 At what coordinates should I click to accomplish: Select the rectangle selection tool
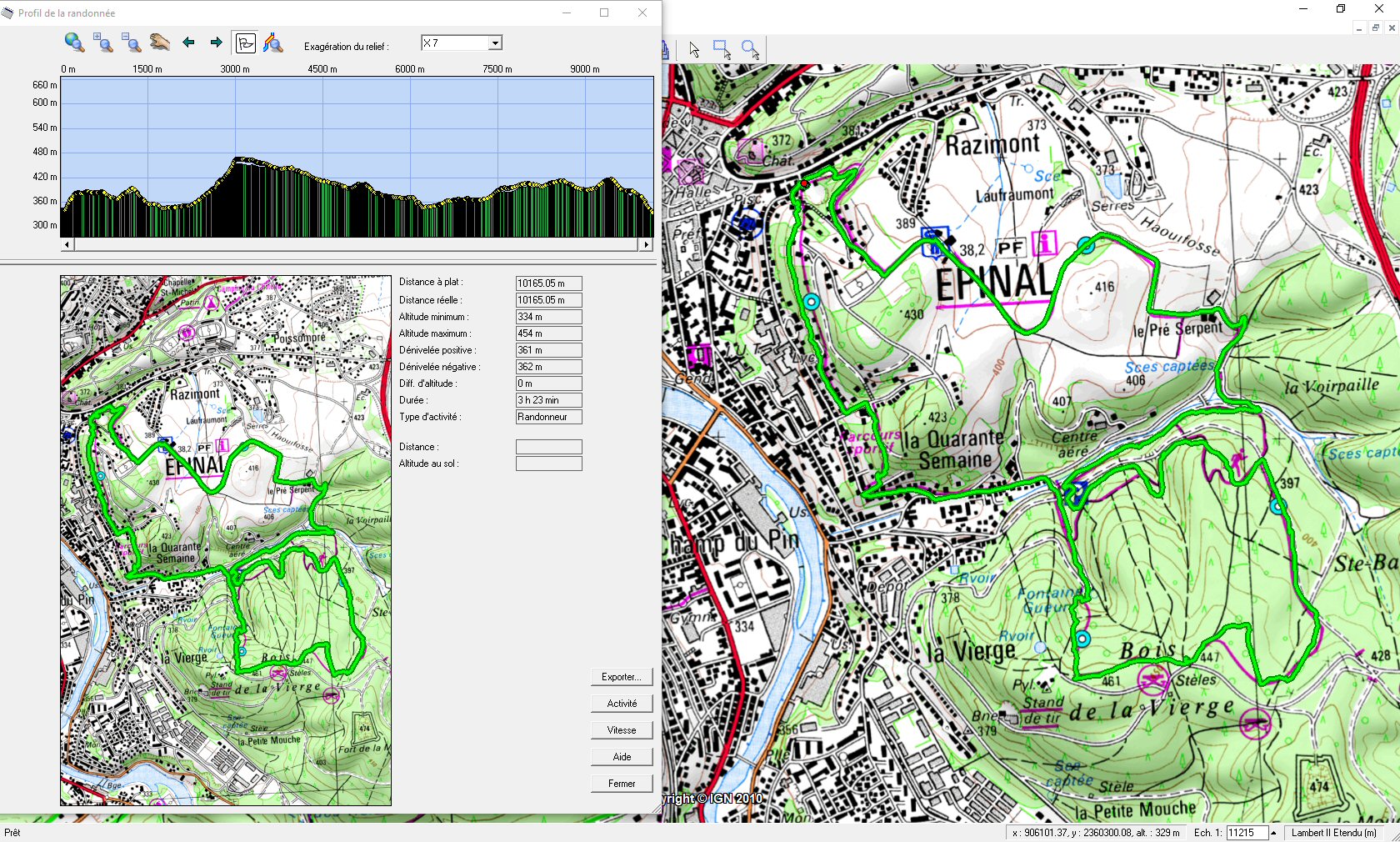(x=722, y=50)
